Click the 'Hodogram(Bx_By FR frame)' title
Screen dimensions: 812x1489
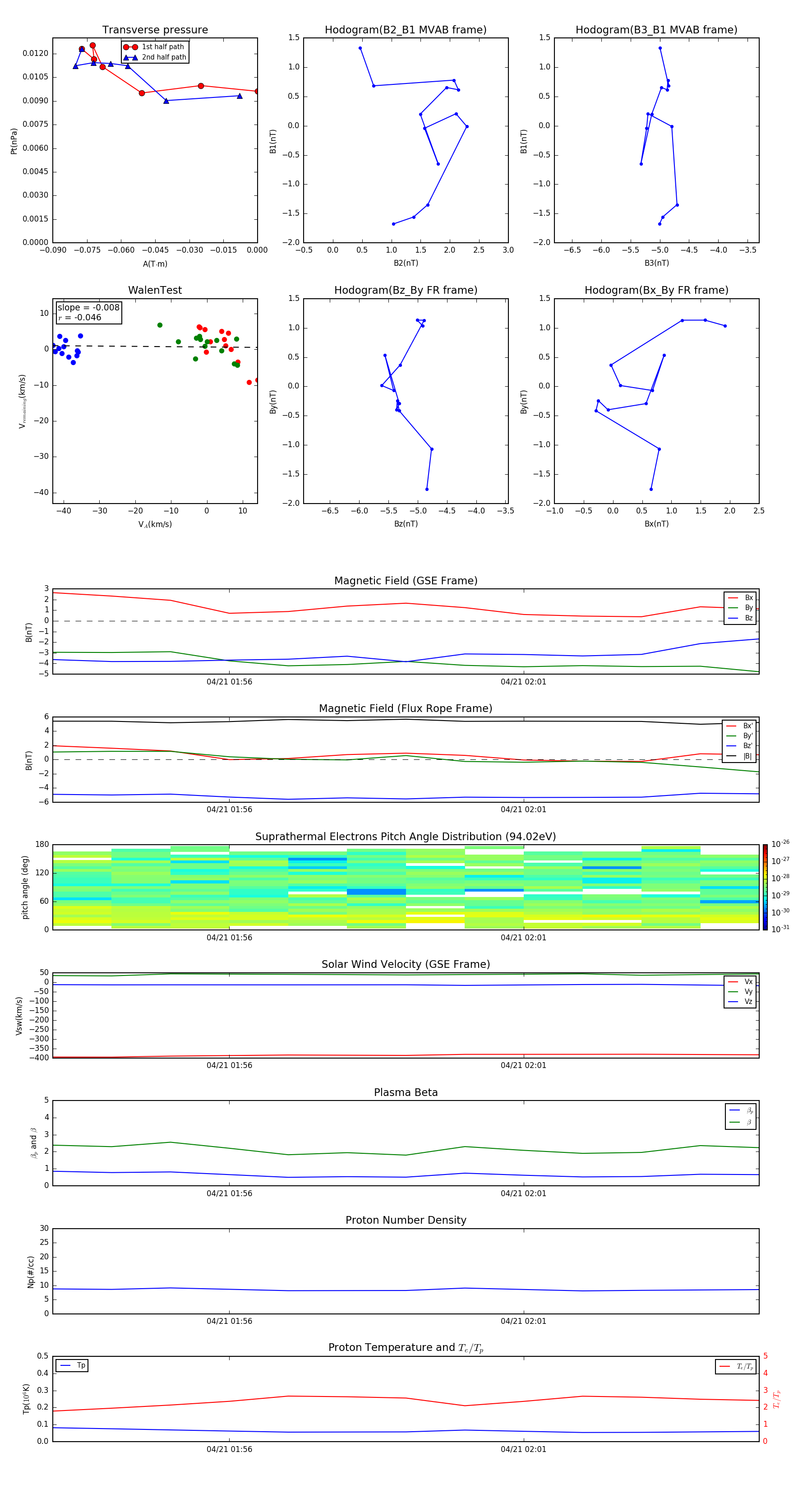coord(656,290)
